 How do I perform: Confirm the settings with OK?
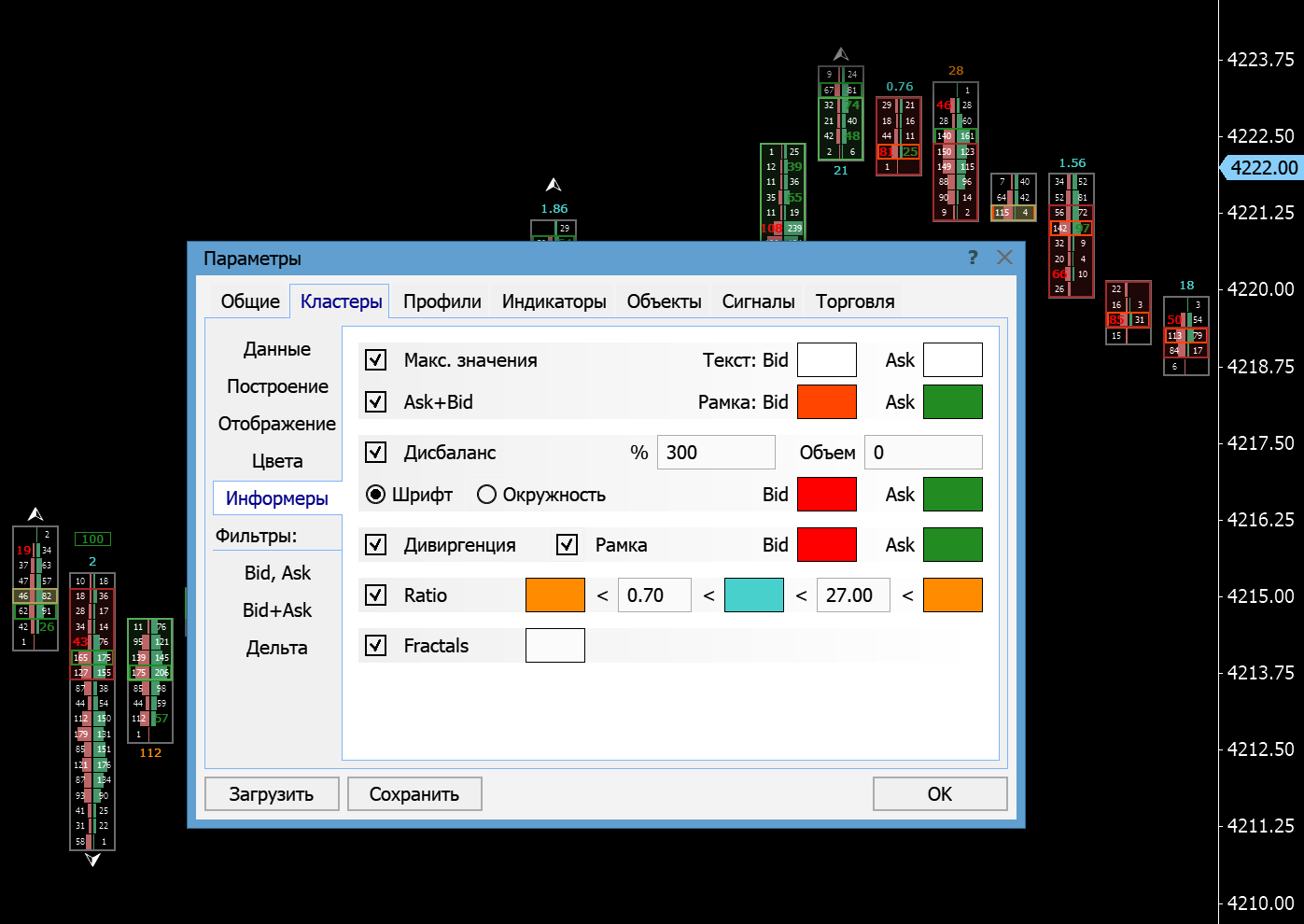[939, 794]
